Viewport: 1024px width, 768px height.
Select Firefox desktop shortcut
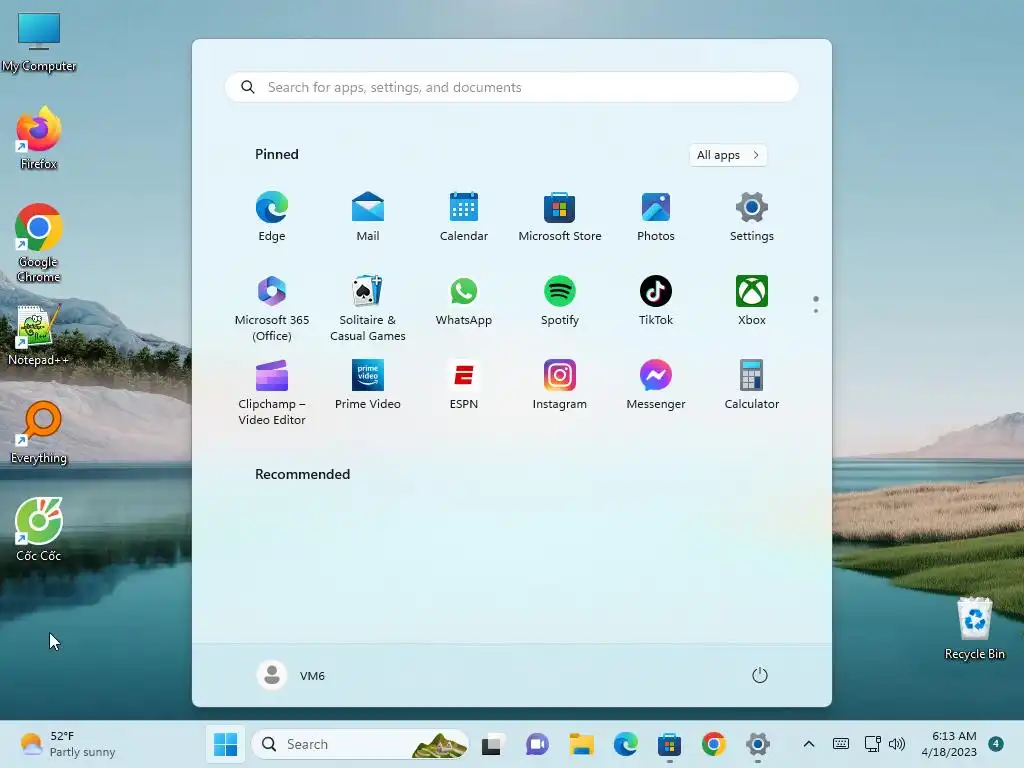(39, 138)
